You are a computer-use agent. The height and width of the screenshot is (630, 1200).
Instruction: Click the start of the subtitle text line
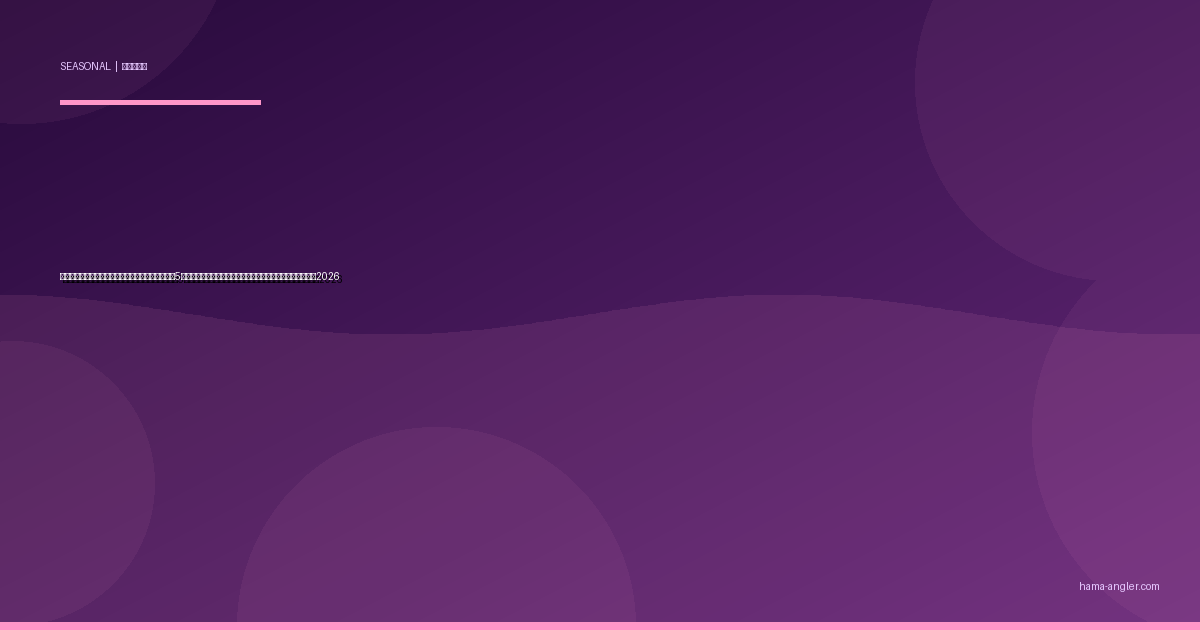(x=64, y=277)
